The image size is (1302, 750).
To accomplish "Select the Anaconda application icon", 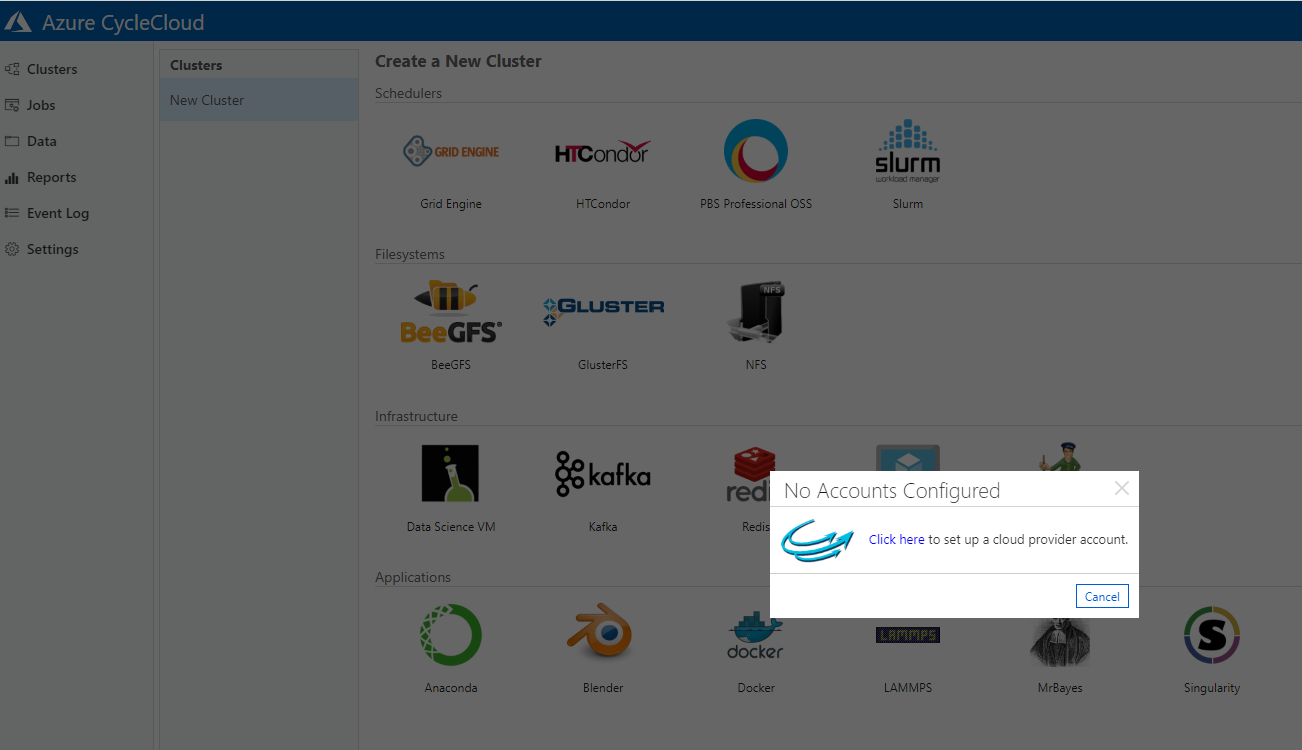I will coord(451,635).
